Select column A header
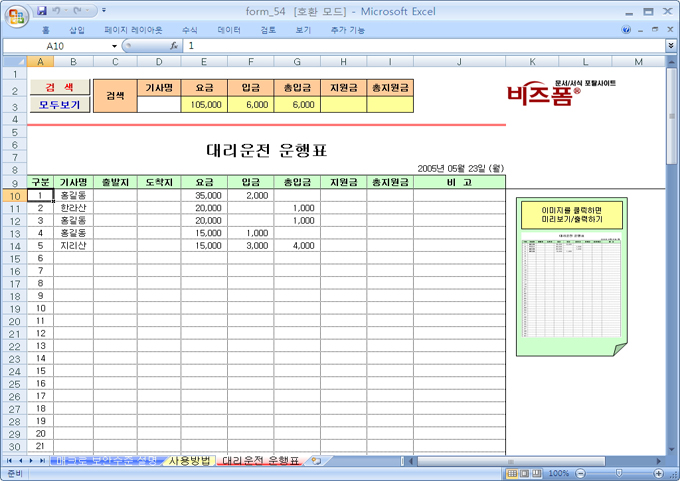 40,62
